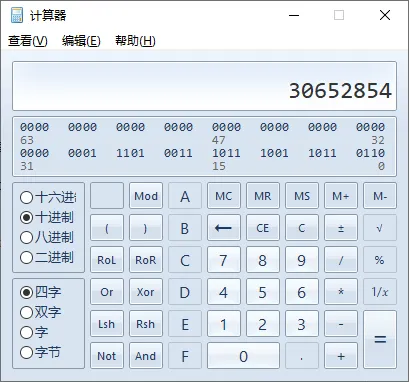Viewport: 409px width, 382px height.
Task: Click the MS memory store button
Action: 302,196
